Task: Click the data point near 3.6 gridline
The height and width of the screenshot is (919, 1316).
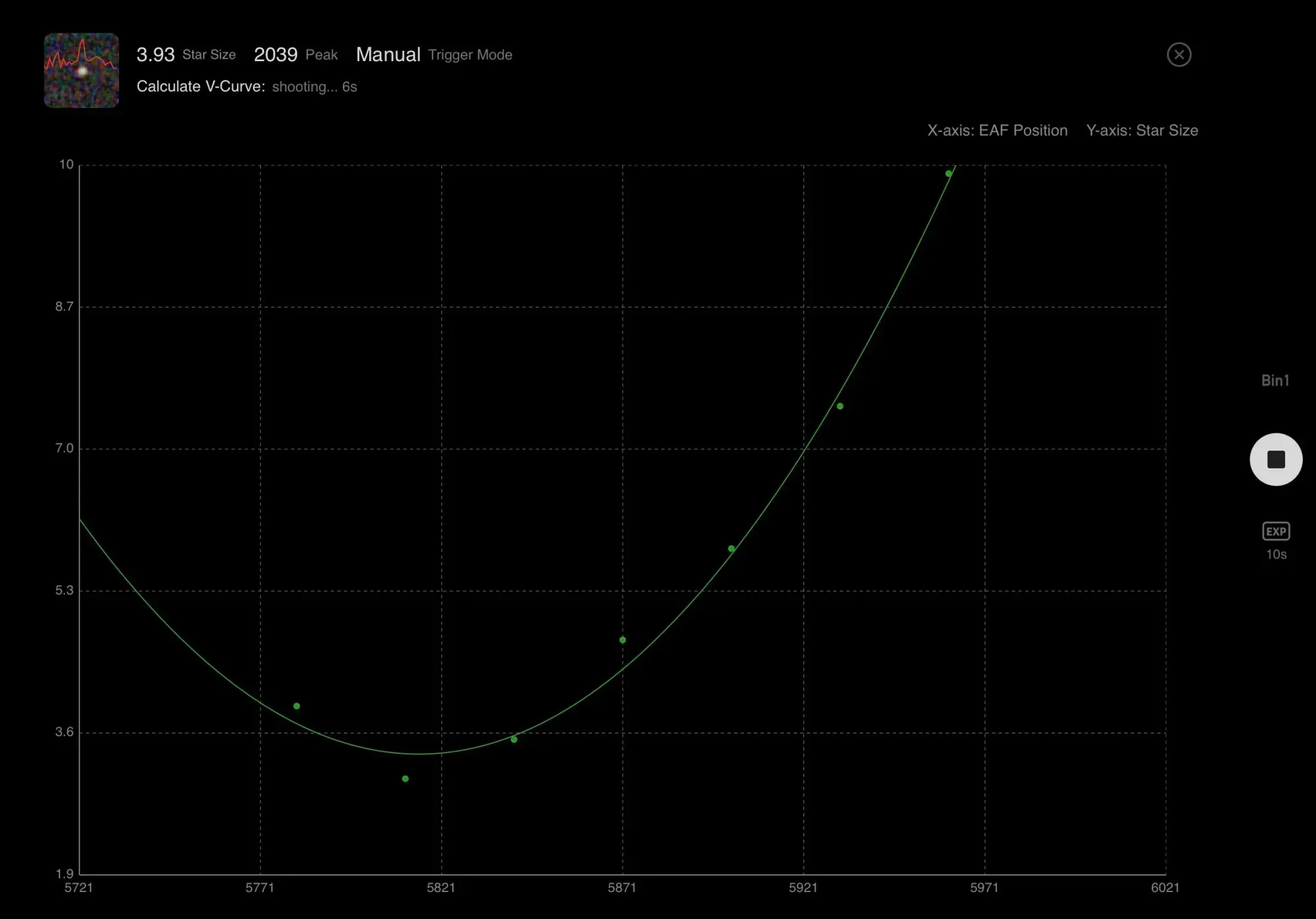Action: pos(514,739)
